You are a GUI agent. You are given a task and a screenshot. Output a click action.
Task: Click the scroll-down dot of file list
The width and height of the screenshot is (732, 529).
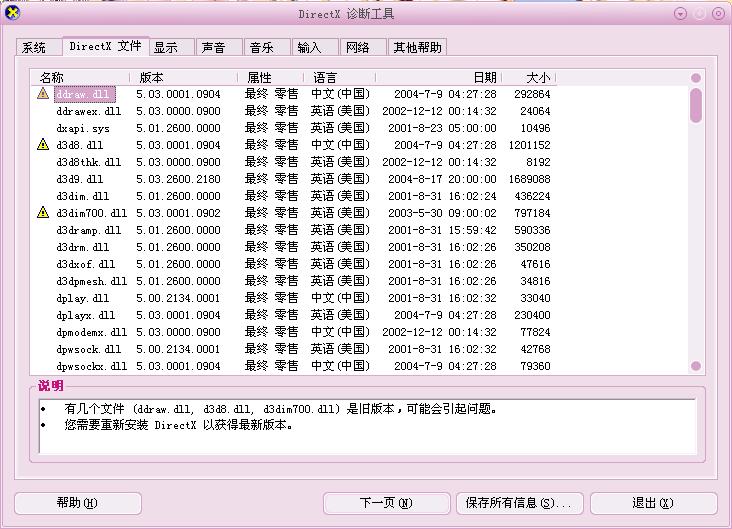coord(696,366)
